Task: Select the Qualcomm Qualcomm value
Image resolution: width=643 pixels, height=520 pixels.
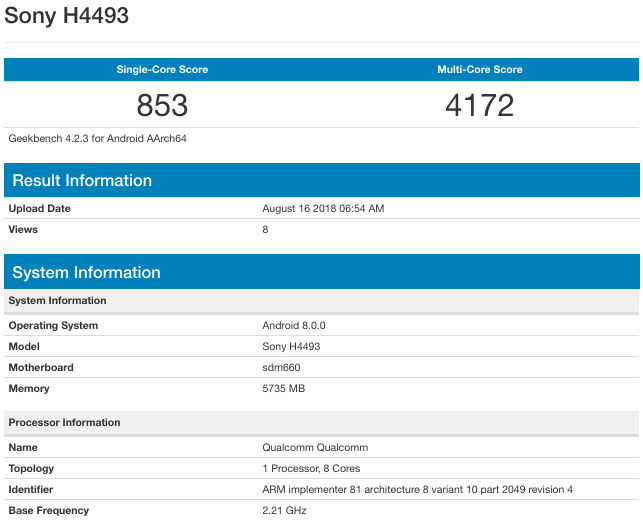Action: click(315, 447)
